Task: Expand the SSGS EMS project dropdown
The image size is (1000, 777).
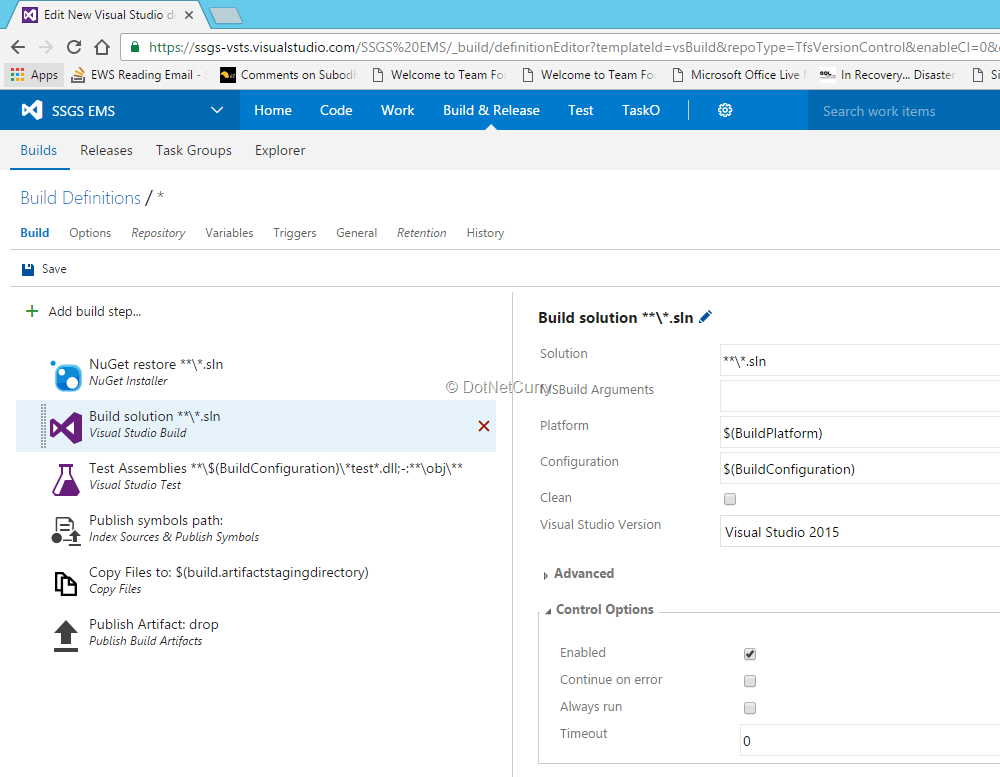Action: pos(217,110)
